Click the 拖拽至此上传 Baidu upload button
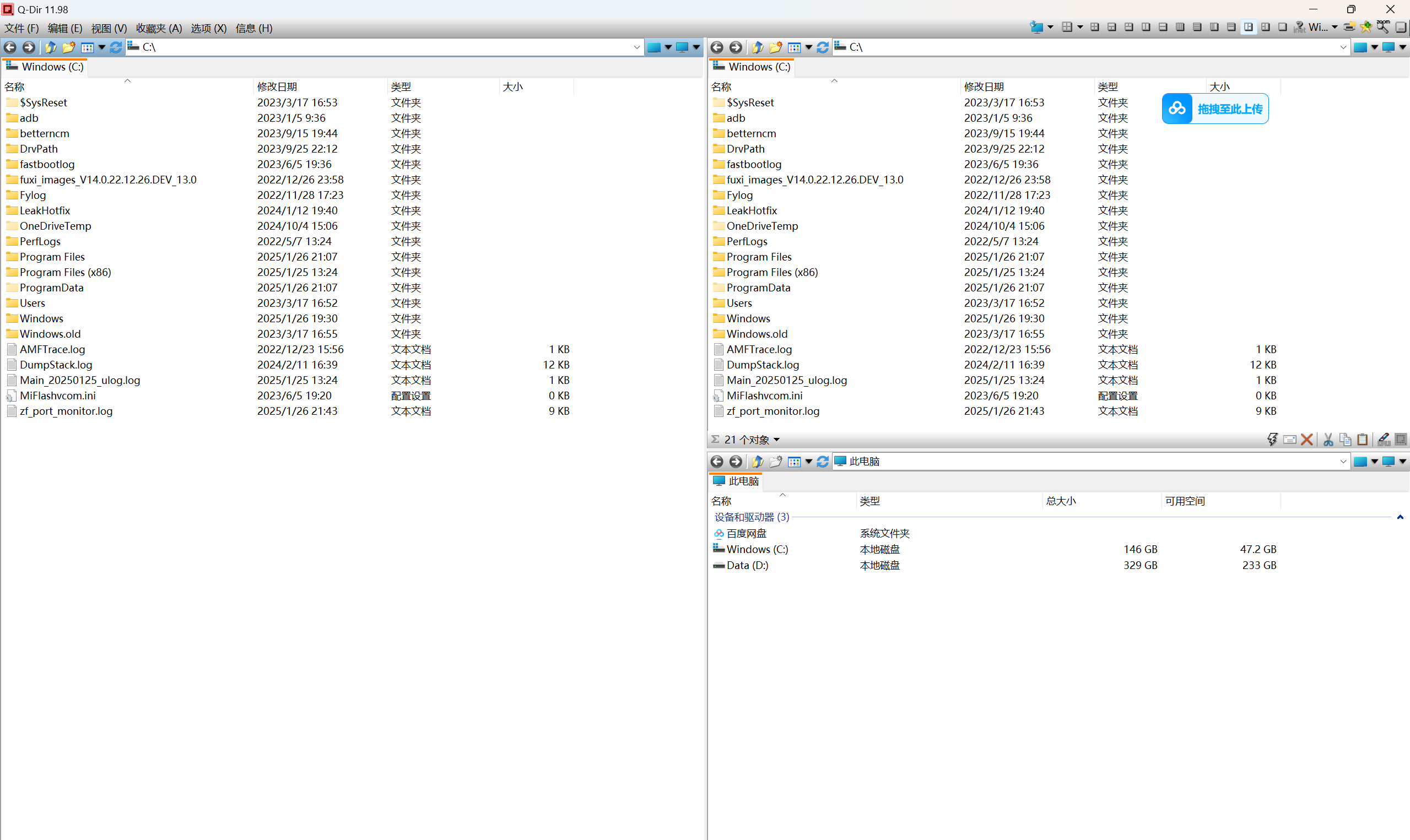The width and height of the screenshot is (1410, 840). pos(1215,109)
